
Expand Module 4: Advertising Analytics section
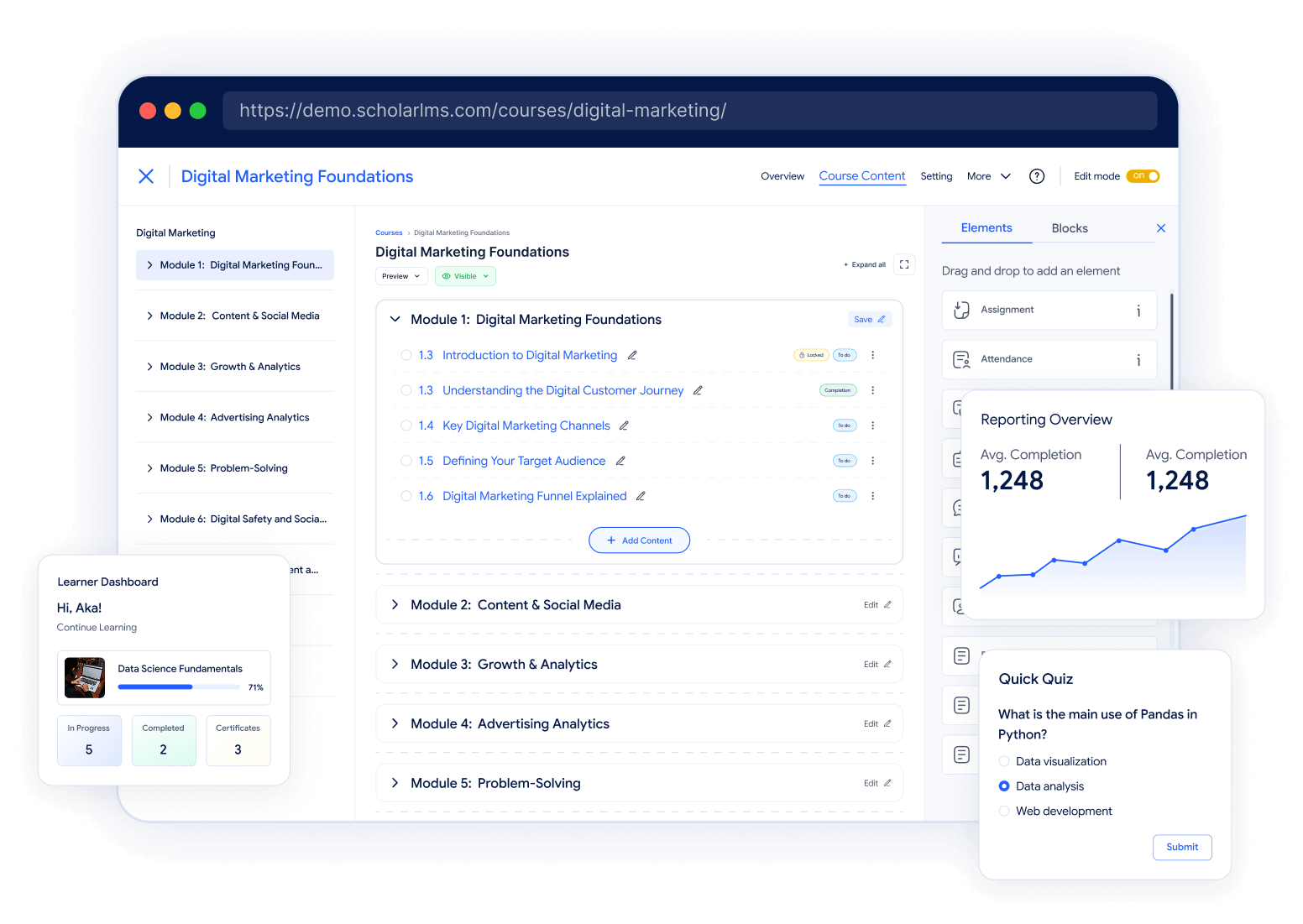[395, 723]
